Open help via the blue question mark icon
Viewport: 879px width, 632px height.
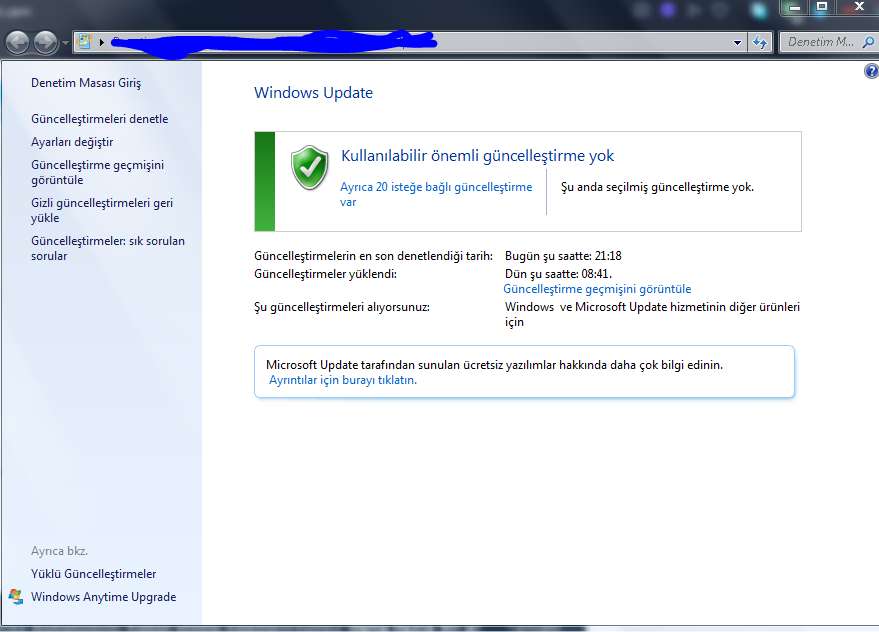870,72
